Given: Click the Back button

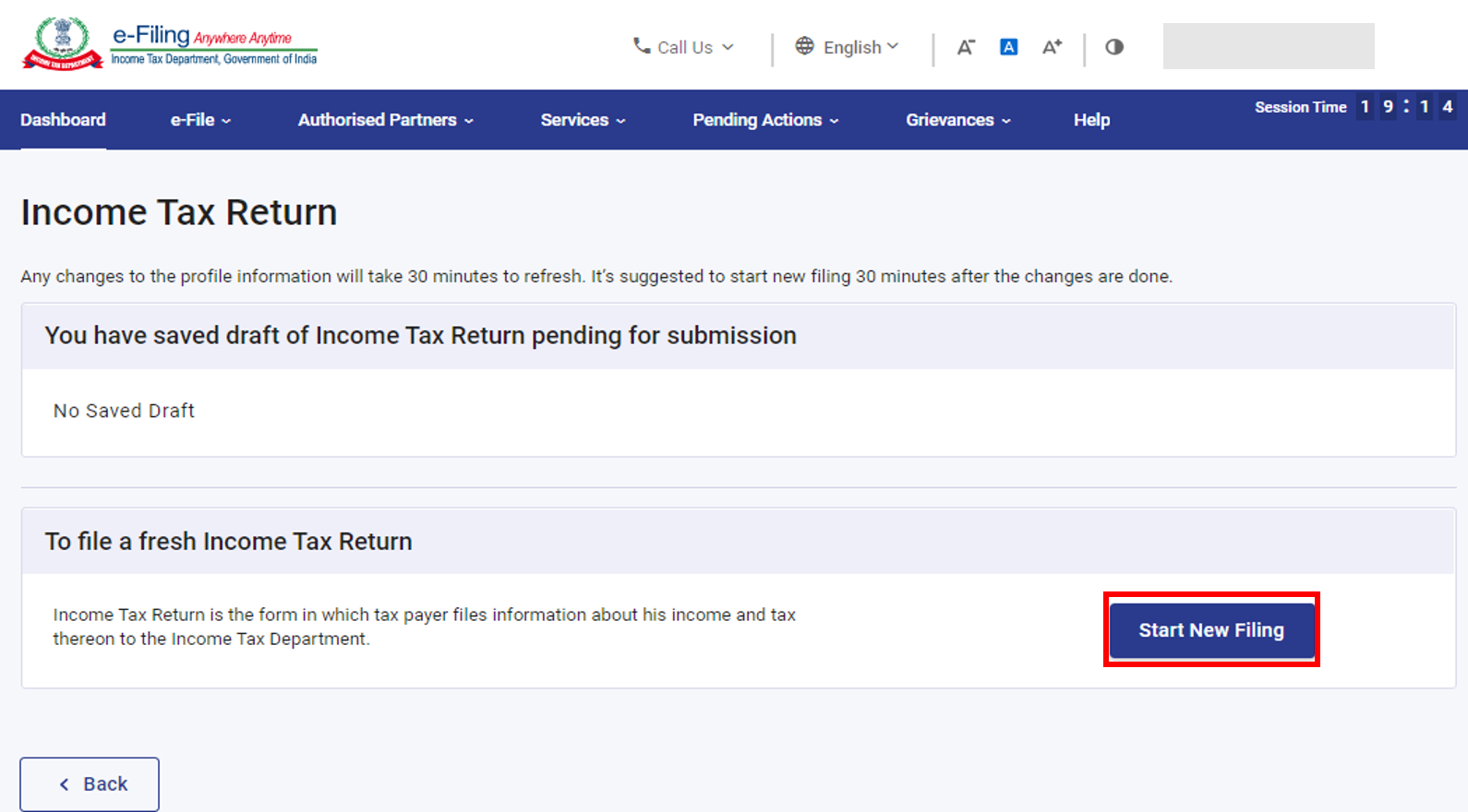Looking at the screenshot, I should coord(90,784).
